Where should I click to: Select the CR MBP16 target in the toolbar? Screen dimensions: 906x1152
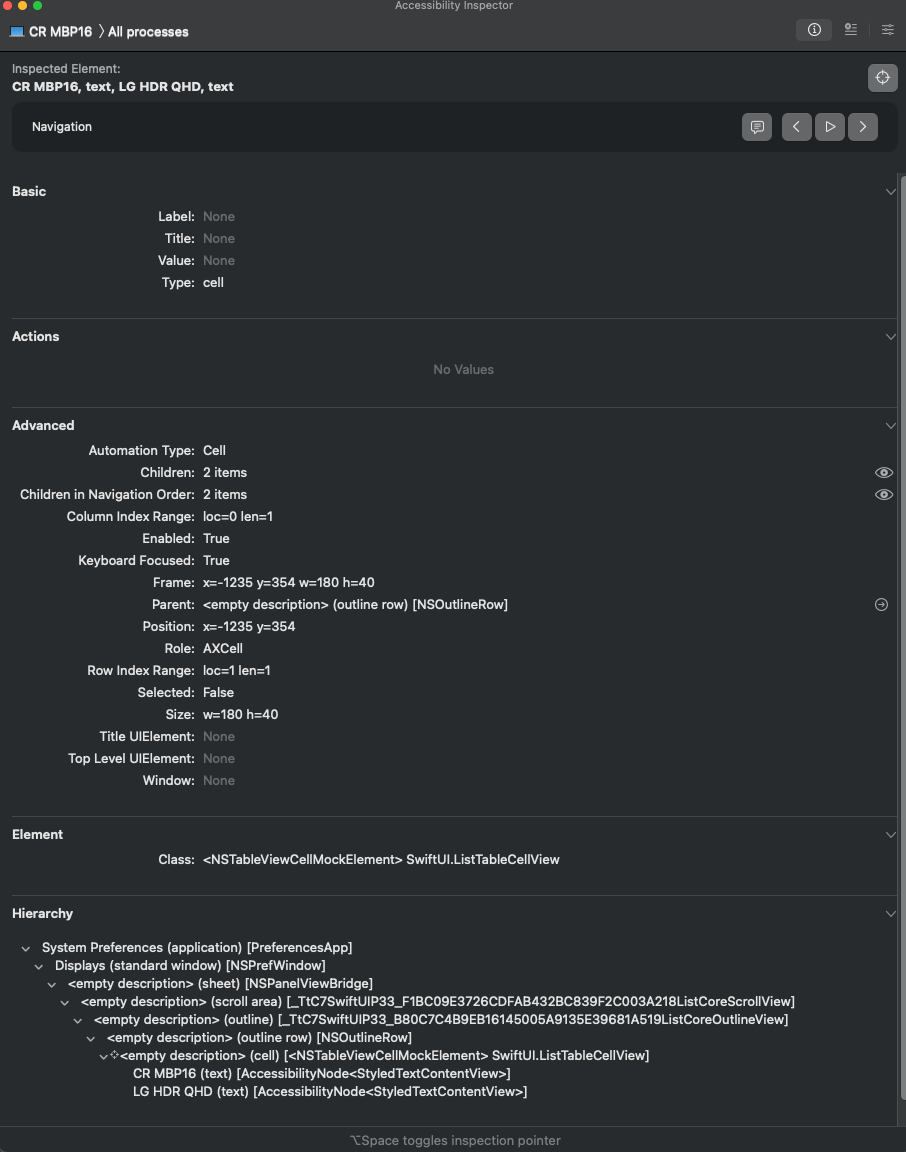tap(51, 32)
